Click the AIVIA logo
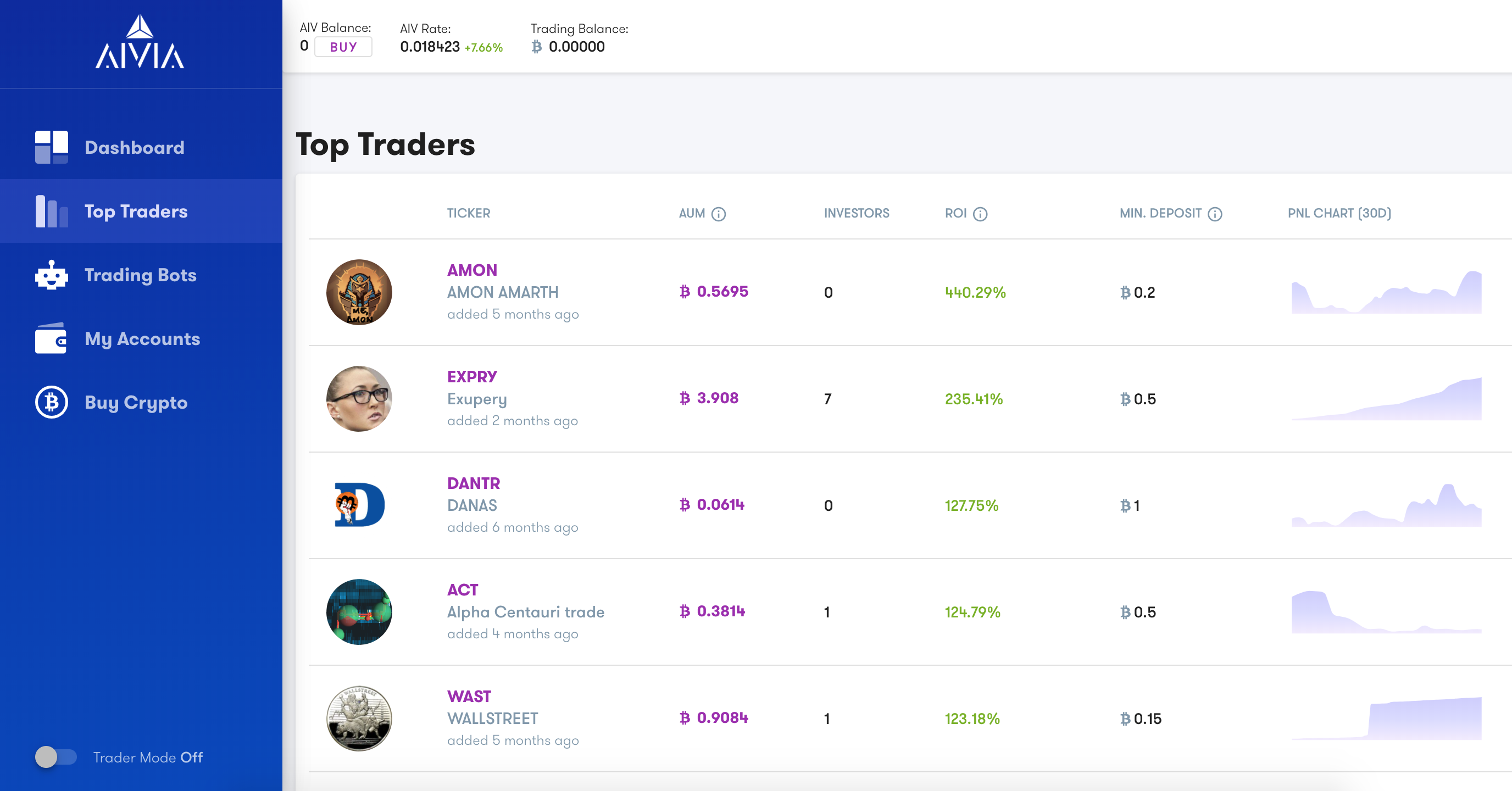 coord(140,42)
